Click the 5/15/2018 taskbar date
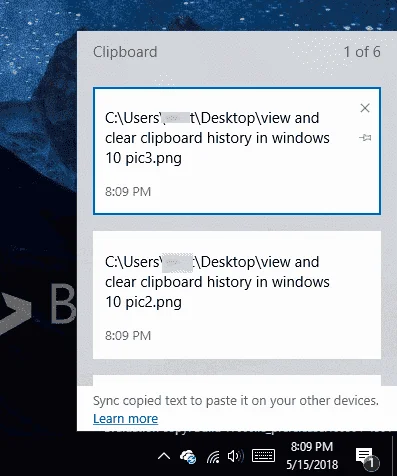Image resolution: width=397 pixels, height=476 pixels. (x=312, y=464)
